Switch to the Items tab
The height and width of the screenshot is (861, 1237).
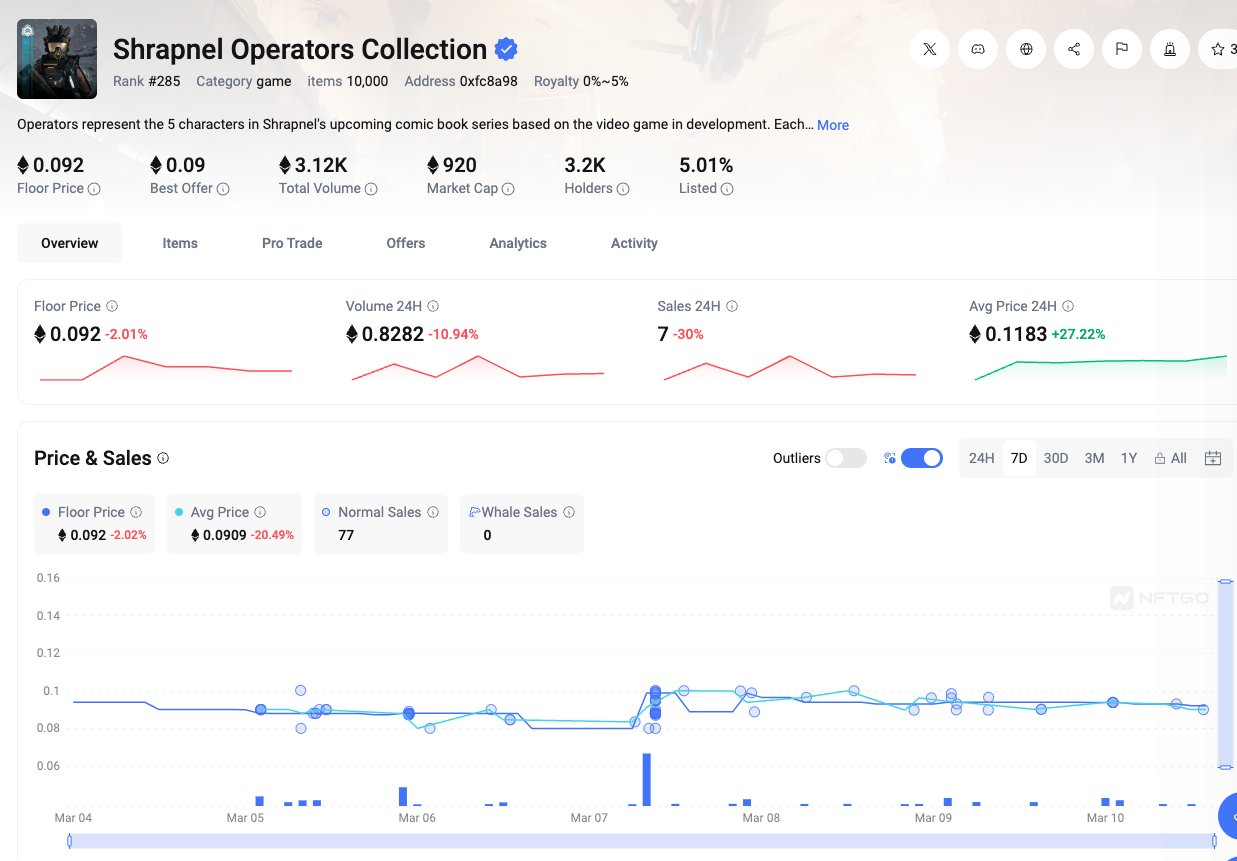[x=180, y=243]
